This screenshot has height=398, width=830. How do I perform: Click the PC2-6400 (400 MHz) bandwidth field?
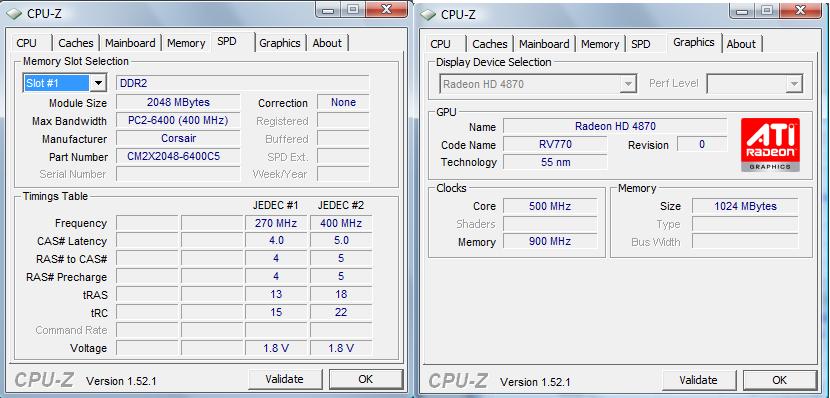coord(178,120)
